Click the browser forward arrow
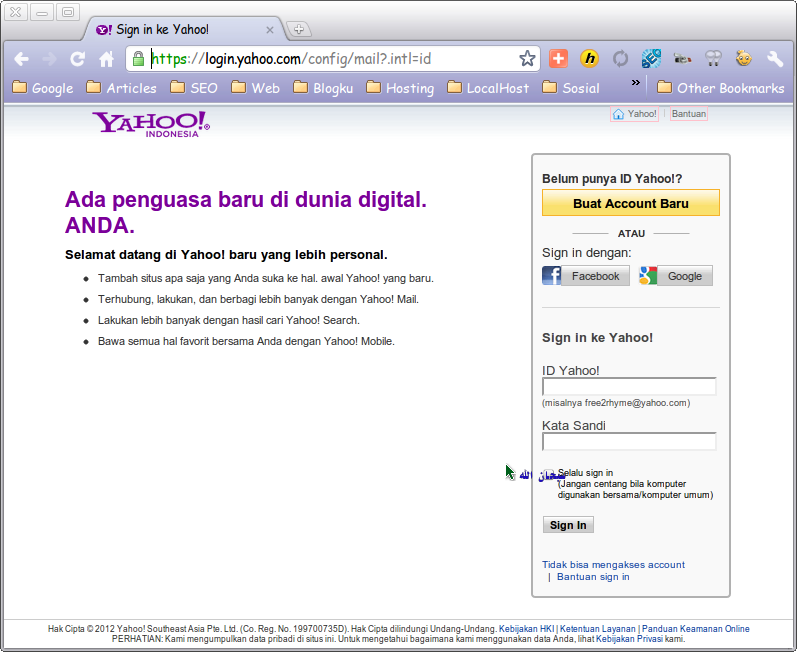This screenshot has width=797, height=652. pyautogui.click(x=49, y=59)
